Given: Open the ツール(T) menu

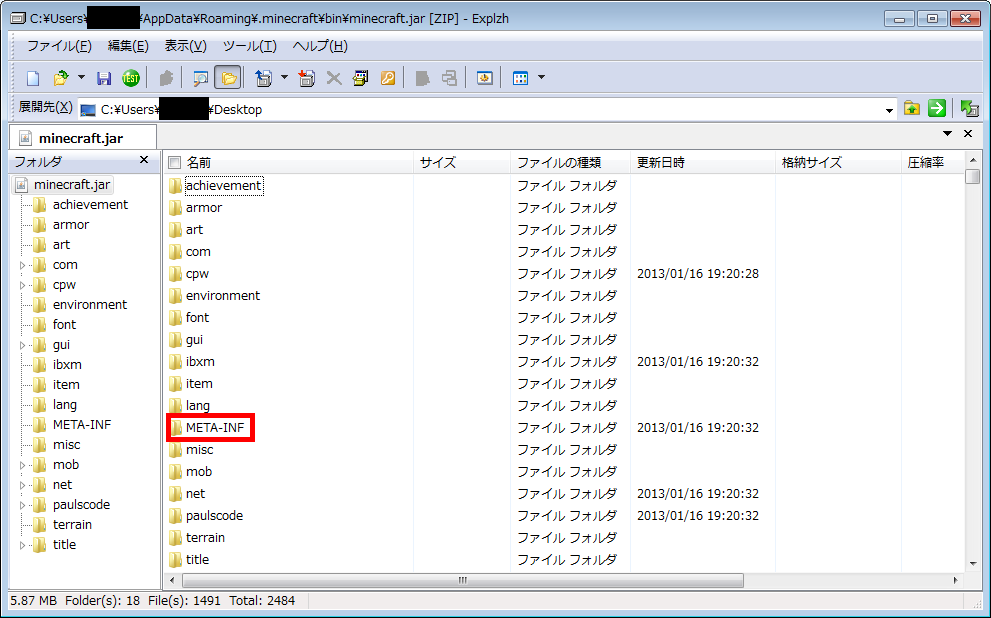Looking at the screenshot, I should pos(249,46).
